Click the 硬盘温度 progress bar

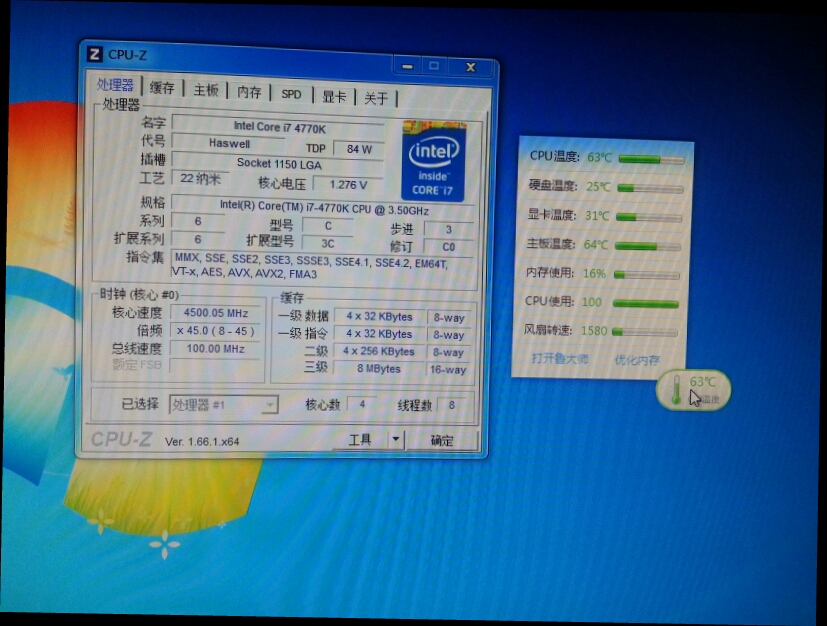click(650, 188)
